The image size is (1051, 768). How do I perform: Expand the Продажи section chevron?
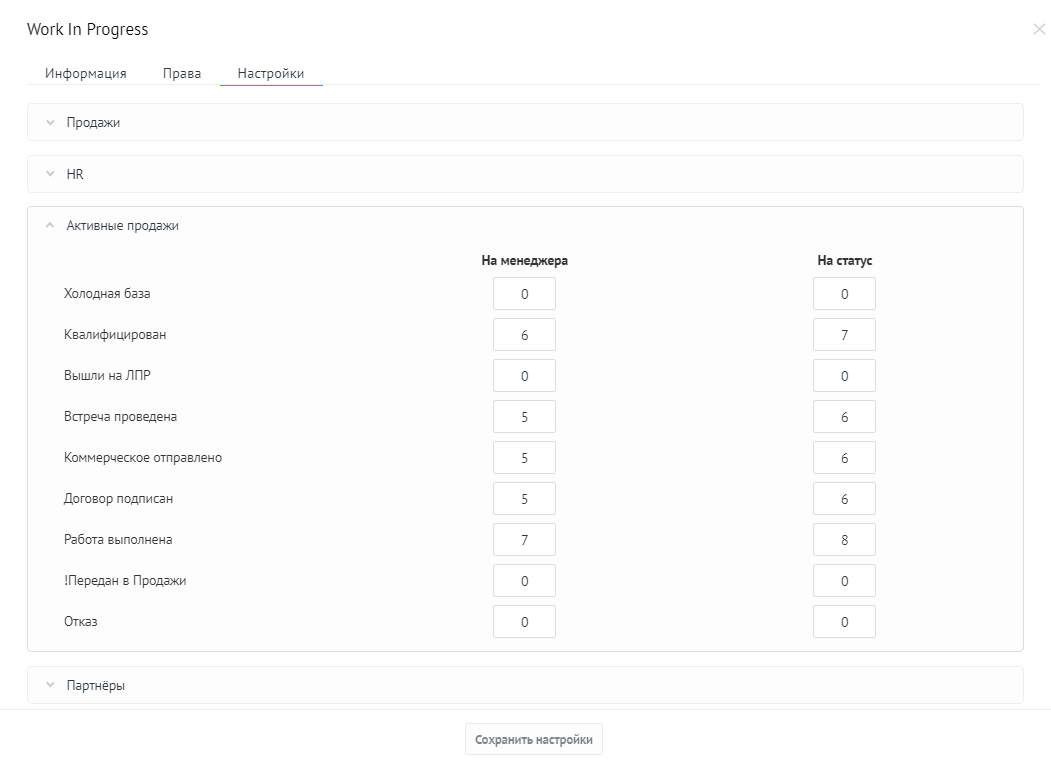pos(50,123)
